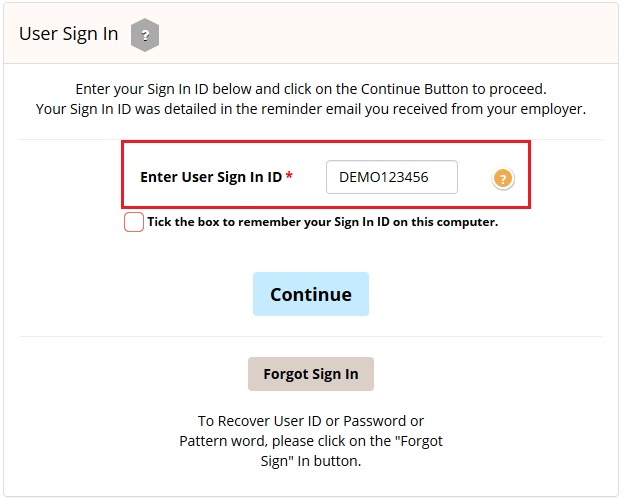The image size is (624, 500).
Task: Proceed with the light blue Continue button
Action: [311, 294]
